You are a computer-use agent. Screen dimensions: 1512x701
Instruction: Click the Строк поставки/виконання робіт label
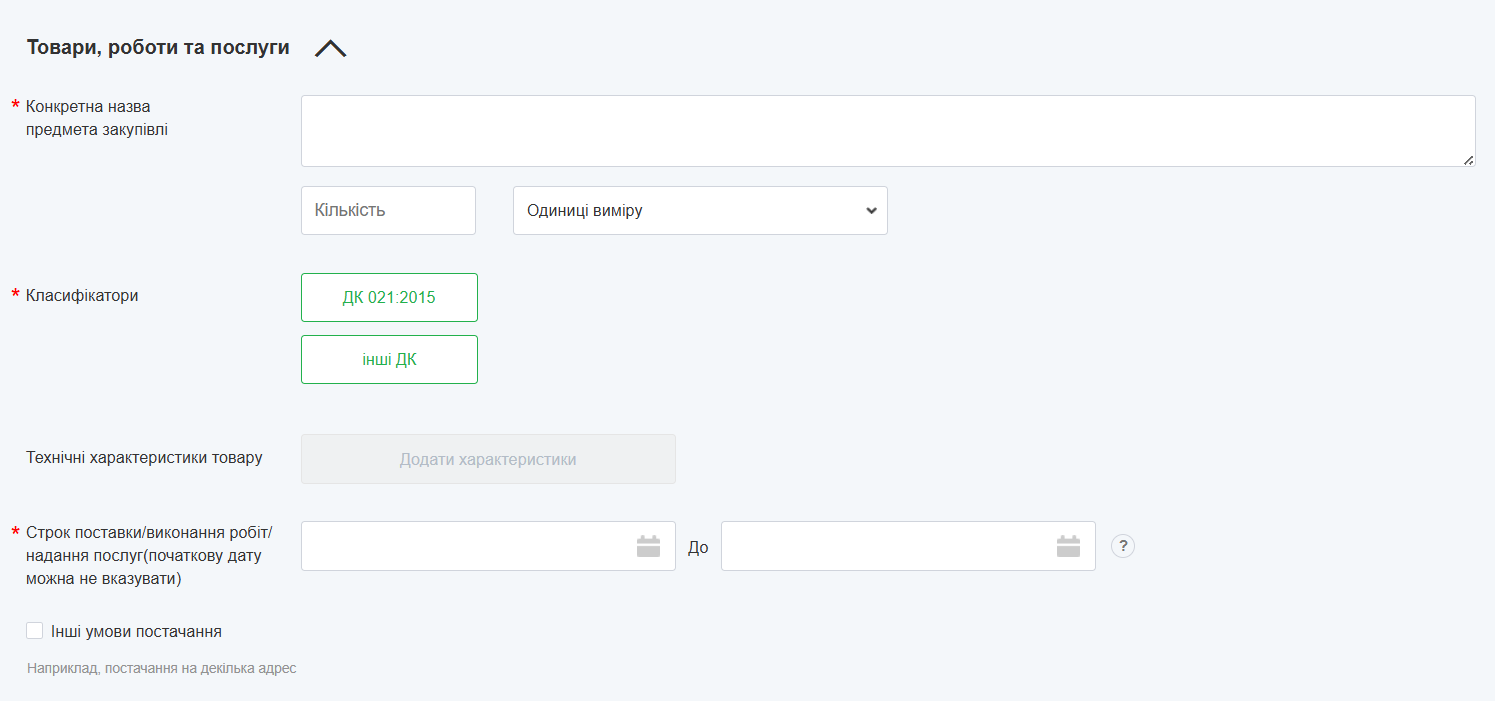point(149,531)
